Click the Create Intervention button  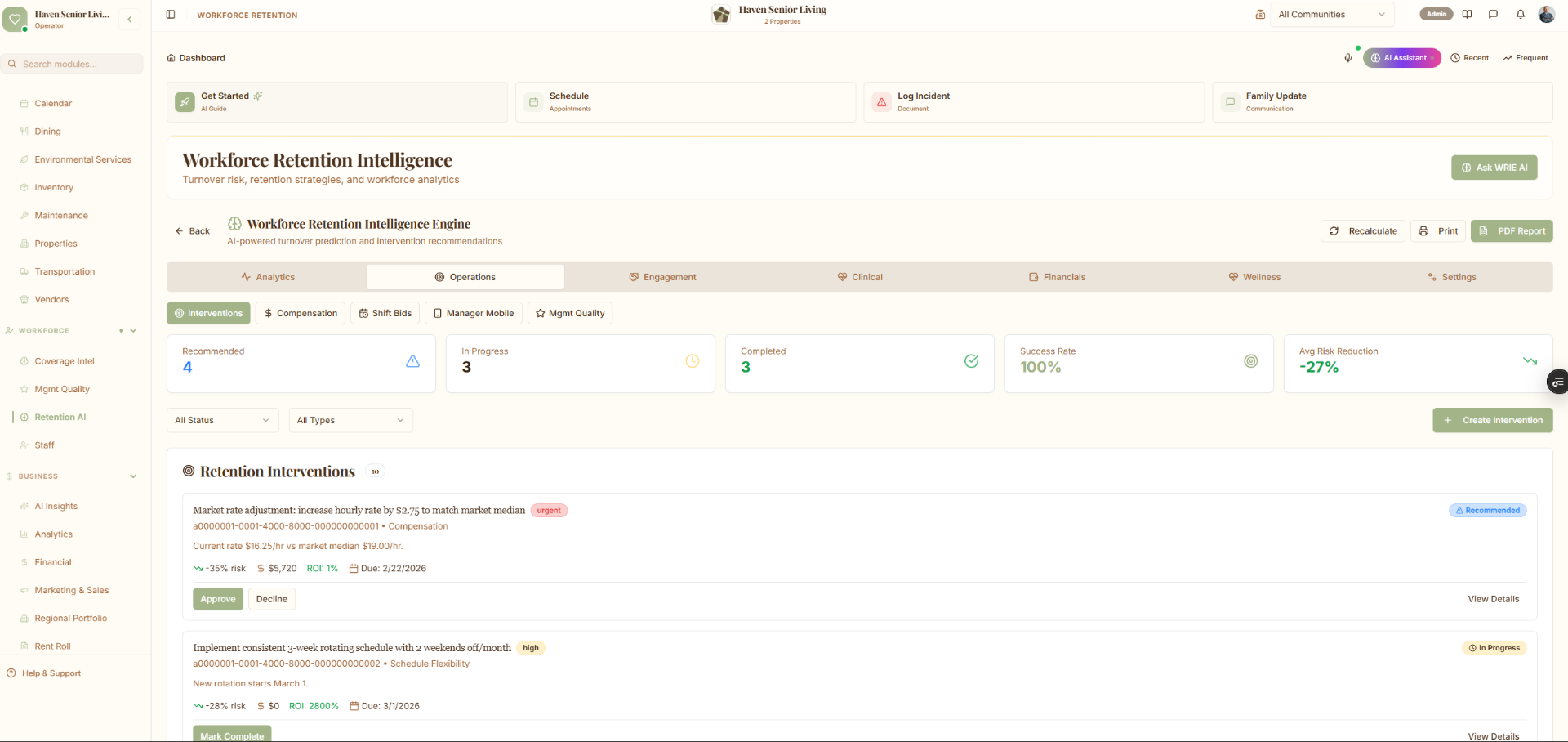click(x=1493, y=420)
